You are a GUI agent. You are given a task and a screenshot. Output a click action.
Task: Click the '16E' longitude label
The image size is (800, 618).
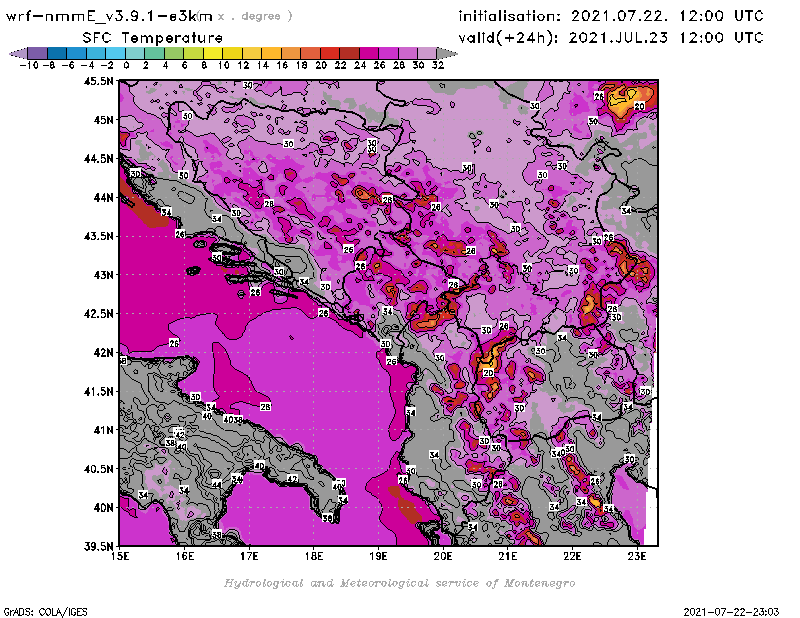pos(185,556)
